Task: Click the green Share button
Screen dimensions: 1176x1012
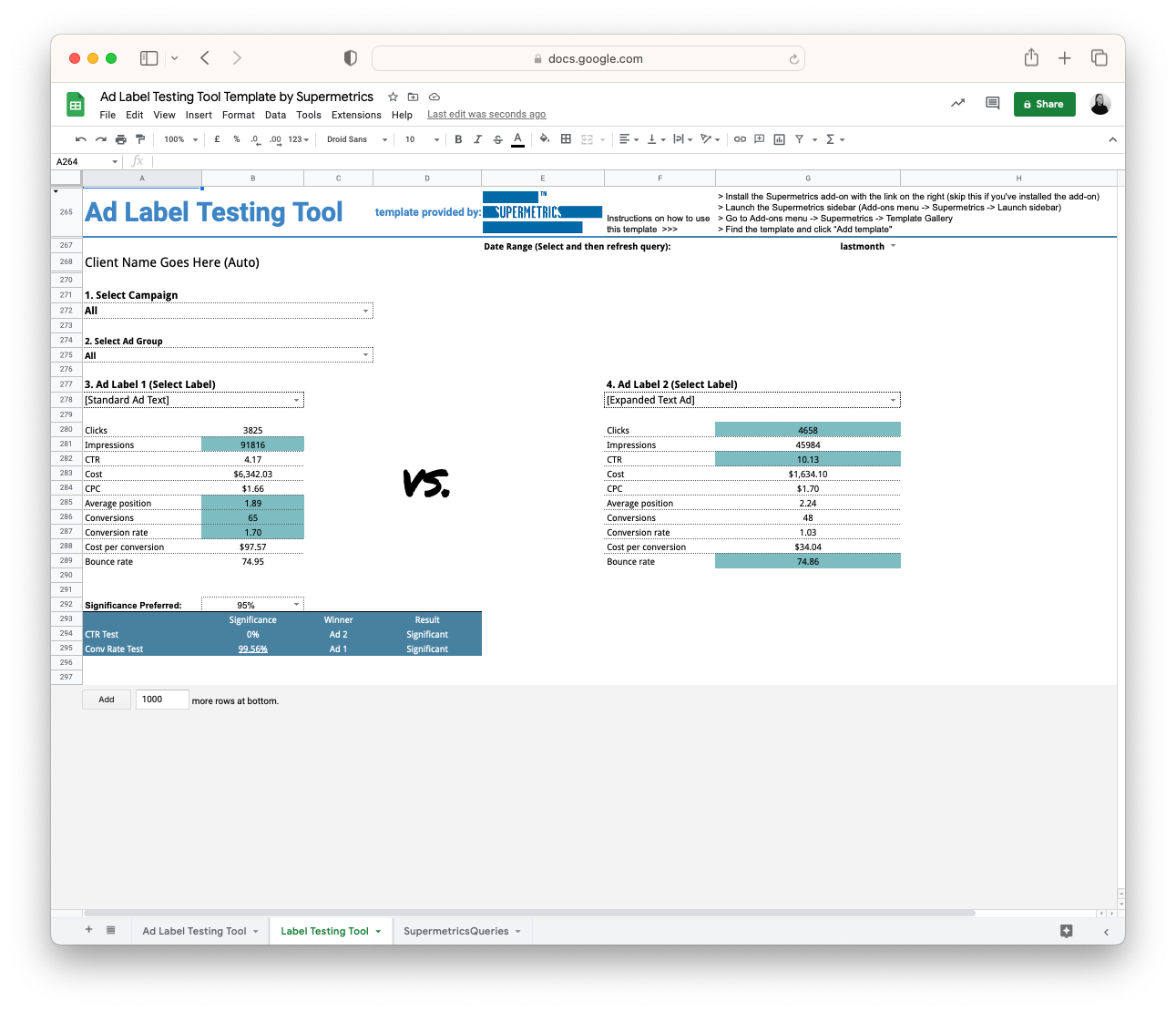Action: click(x=1044, y=104)
